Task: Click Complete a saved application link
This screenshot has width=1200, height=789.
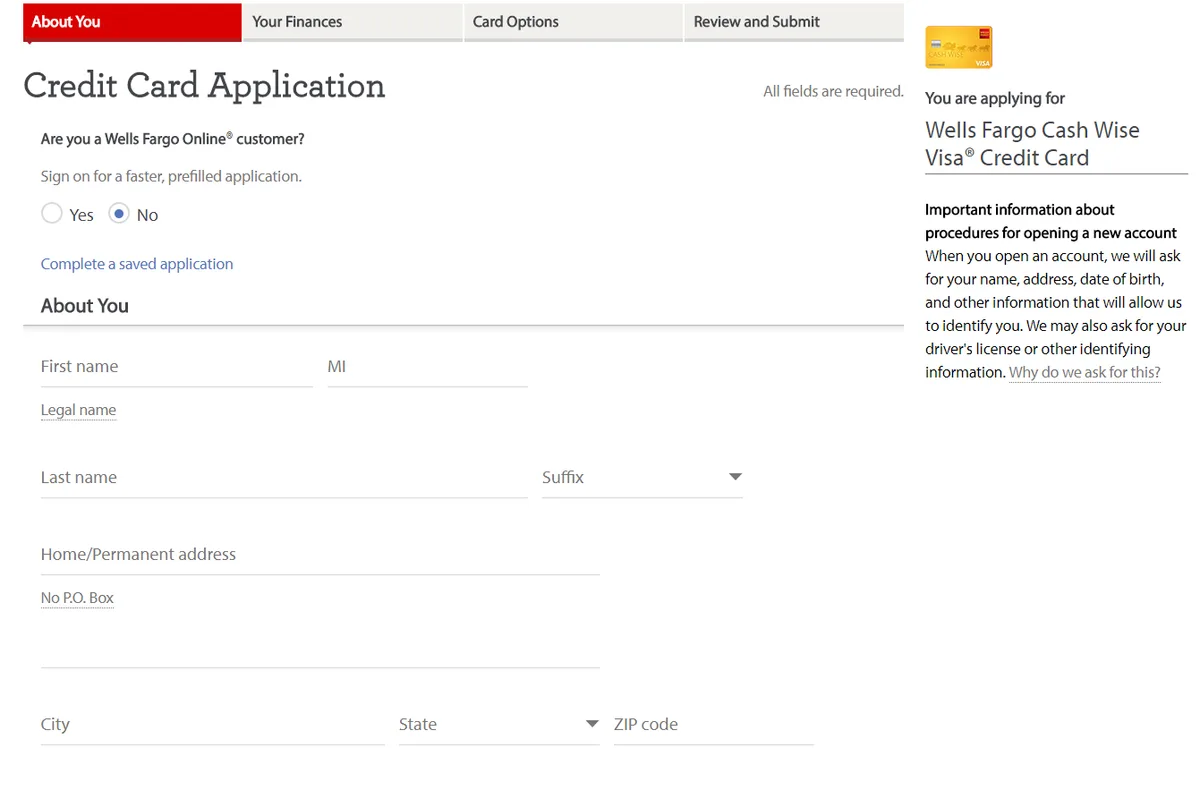Action: tap(137, 264)
